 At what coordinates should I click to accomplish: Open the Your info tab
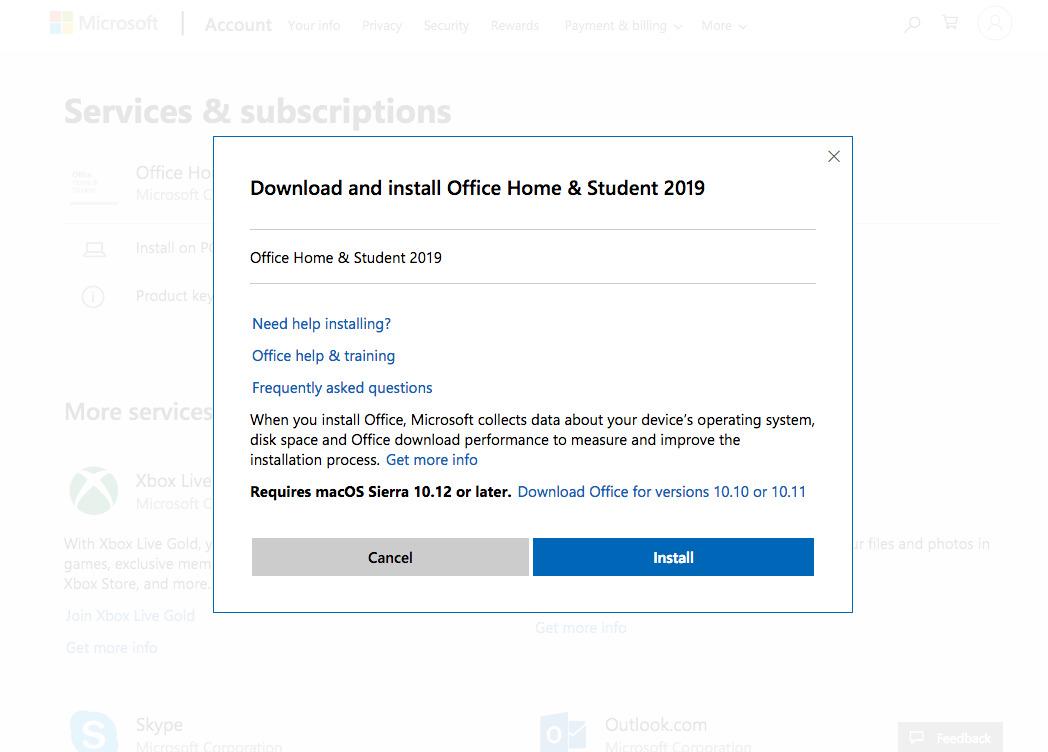coord(314,25)
